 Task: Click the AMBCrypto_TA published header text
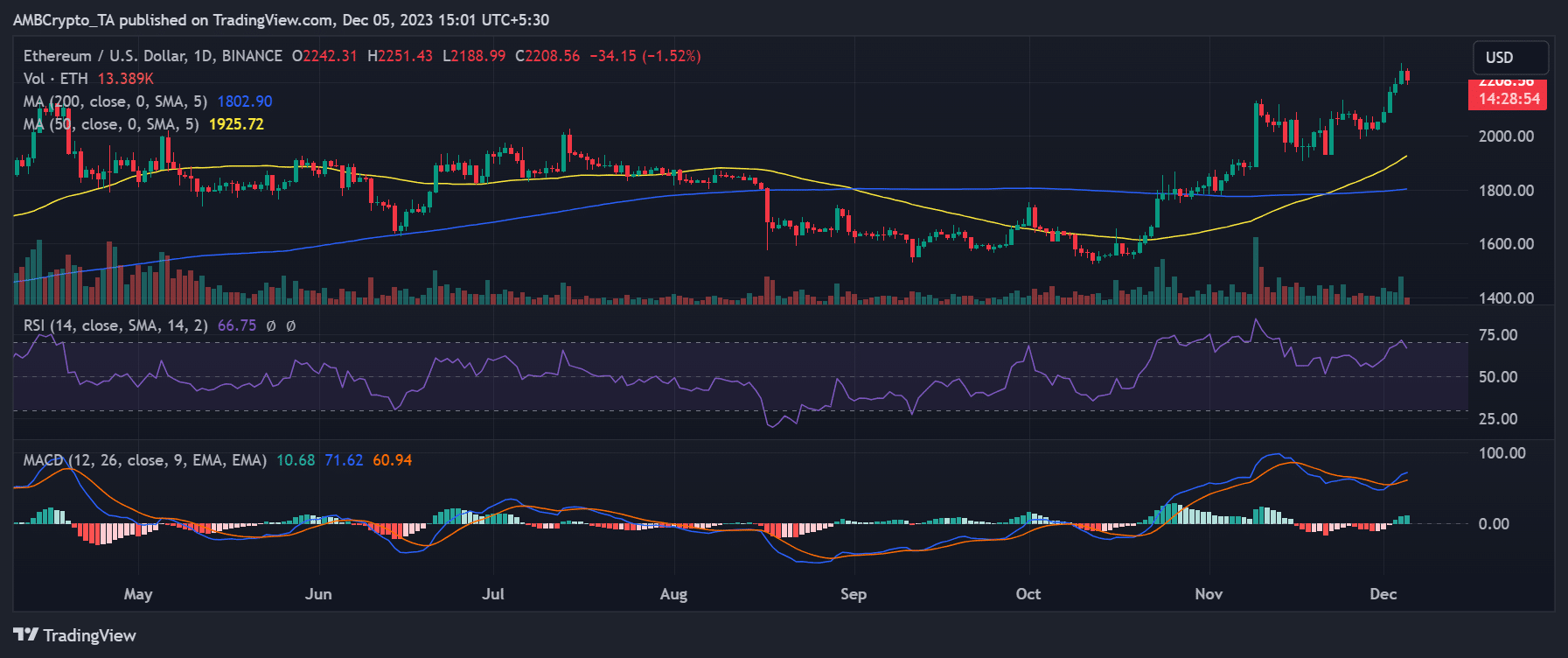(x=281, y=20)
